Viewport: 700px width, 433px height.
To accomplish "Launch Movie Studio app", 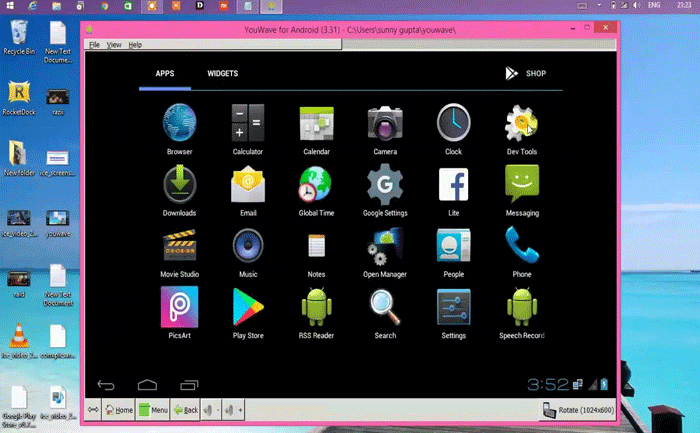I will 179,252.
